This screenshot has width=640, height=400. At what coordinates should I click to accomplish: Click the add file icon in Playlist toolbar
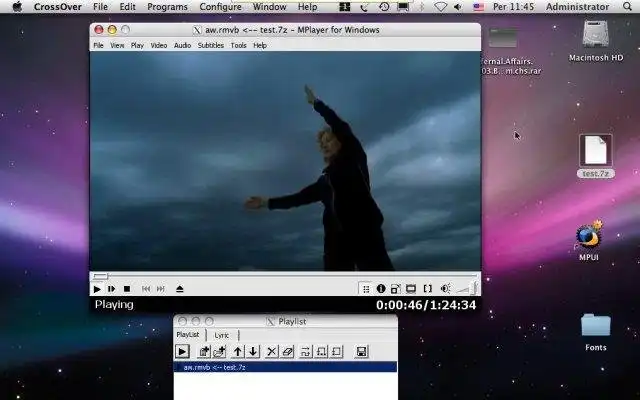click(204, 351)
